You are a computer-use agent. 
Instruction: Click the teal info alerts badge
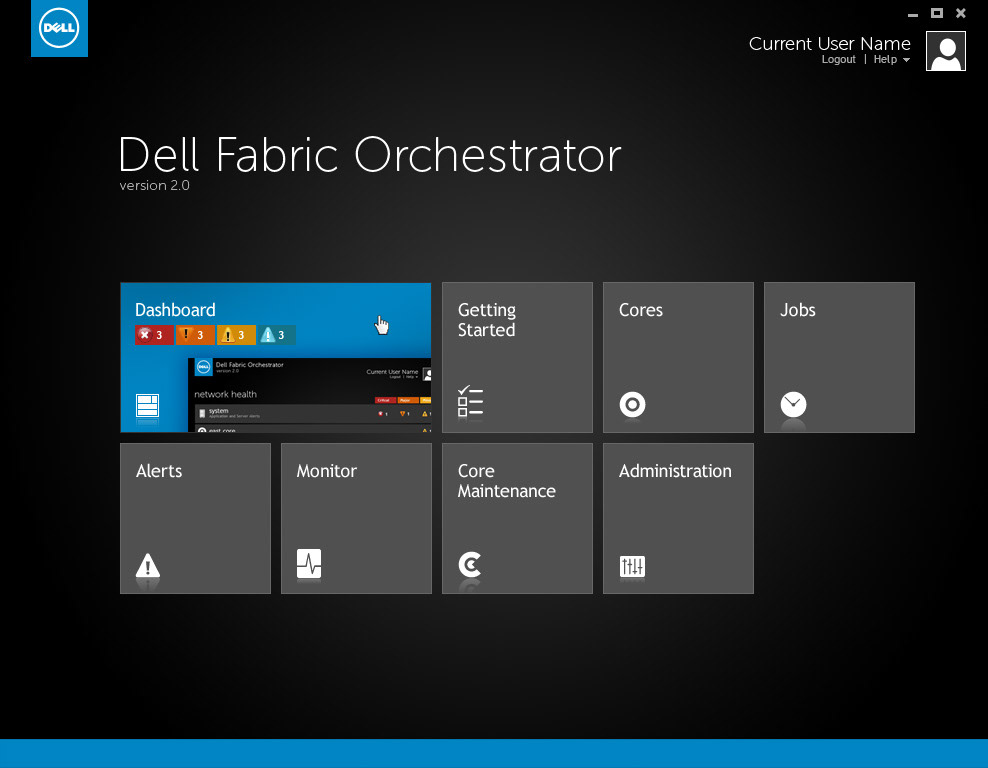[x=276, y=335]
